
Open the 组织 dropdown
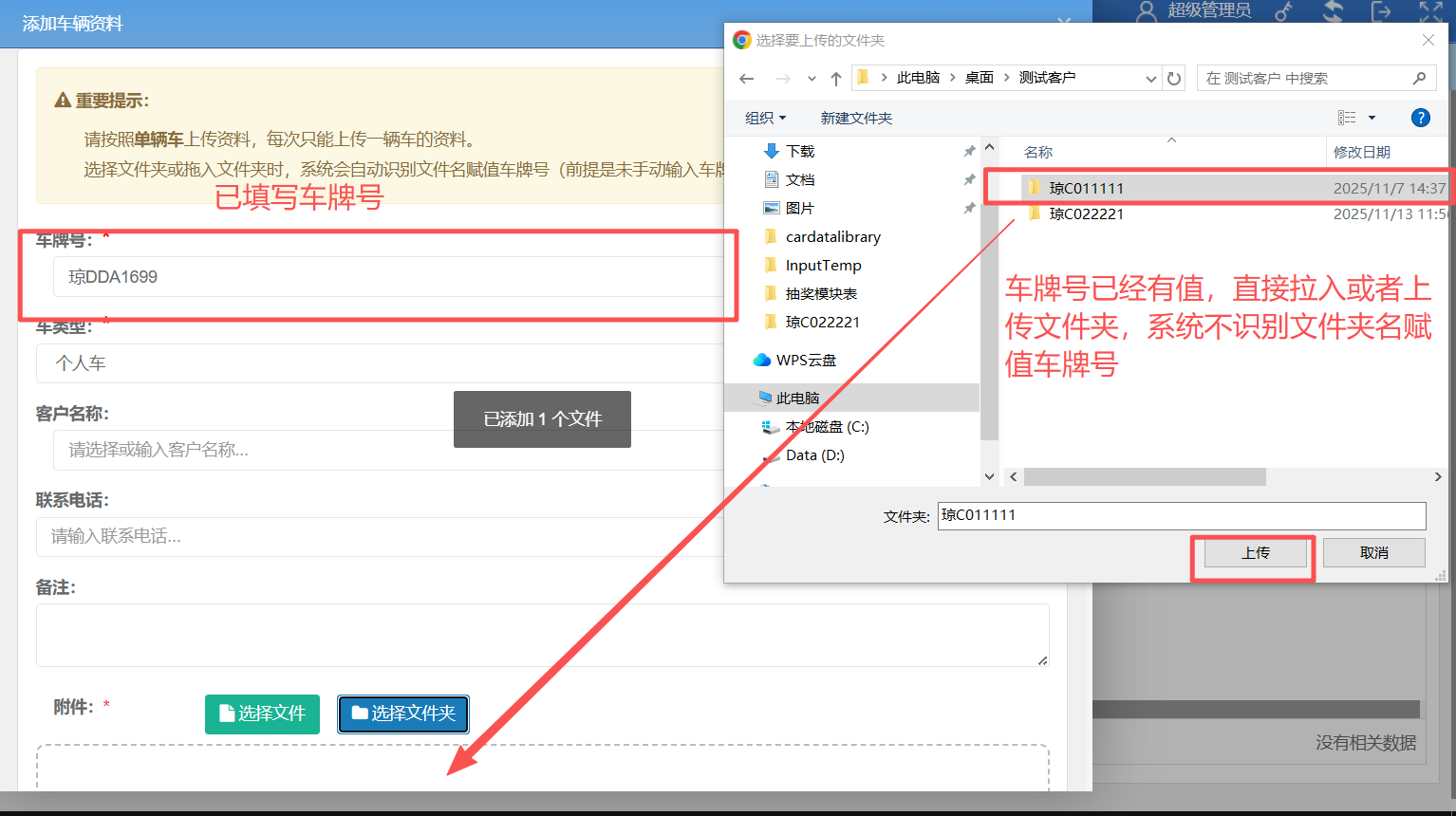pyautogui.click(x=765, y=117)
